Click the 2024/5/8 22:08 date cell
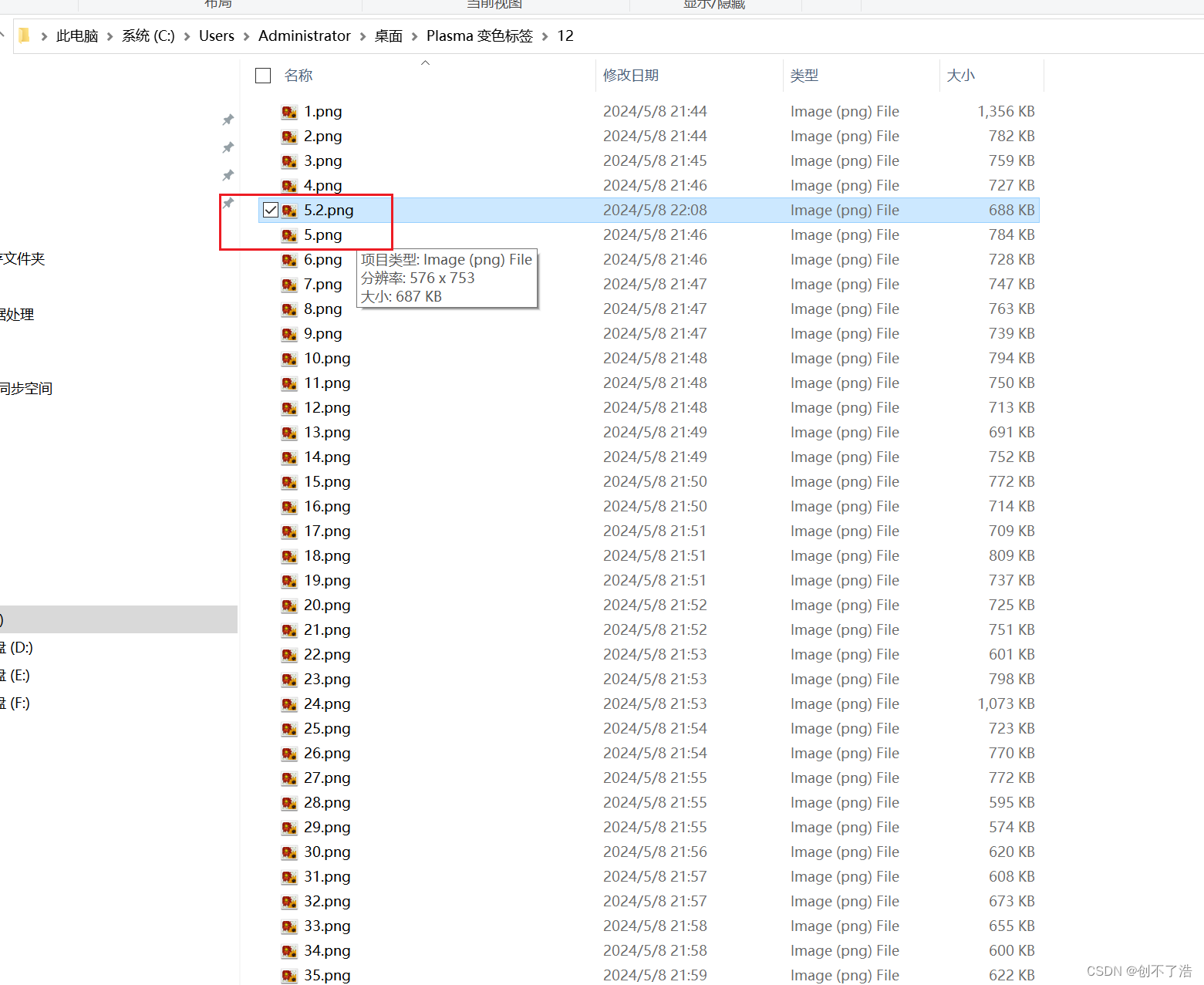 click(655, 211)
